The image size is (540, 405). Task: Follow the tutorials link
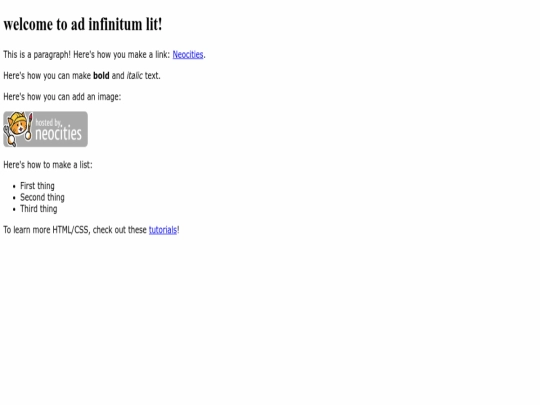(163, 230)
